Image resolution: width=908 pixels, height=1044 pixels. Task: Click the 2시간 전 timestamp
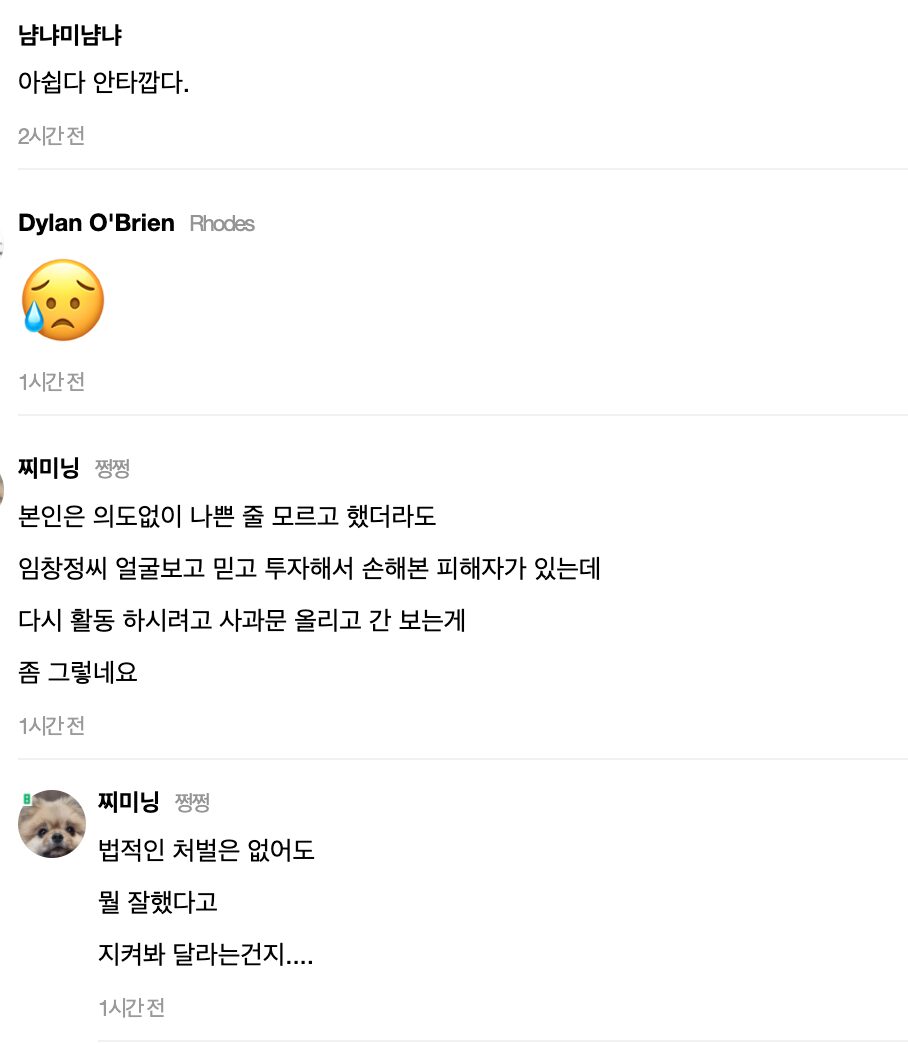pos(51,136)
